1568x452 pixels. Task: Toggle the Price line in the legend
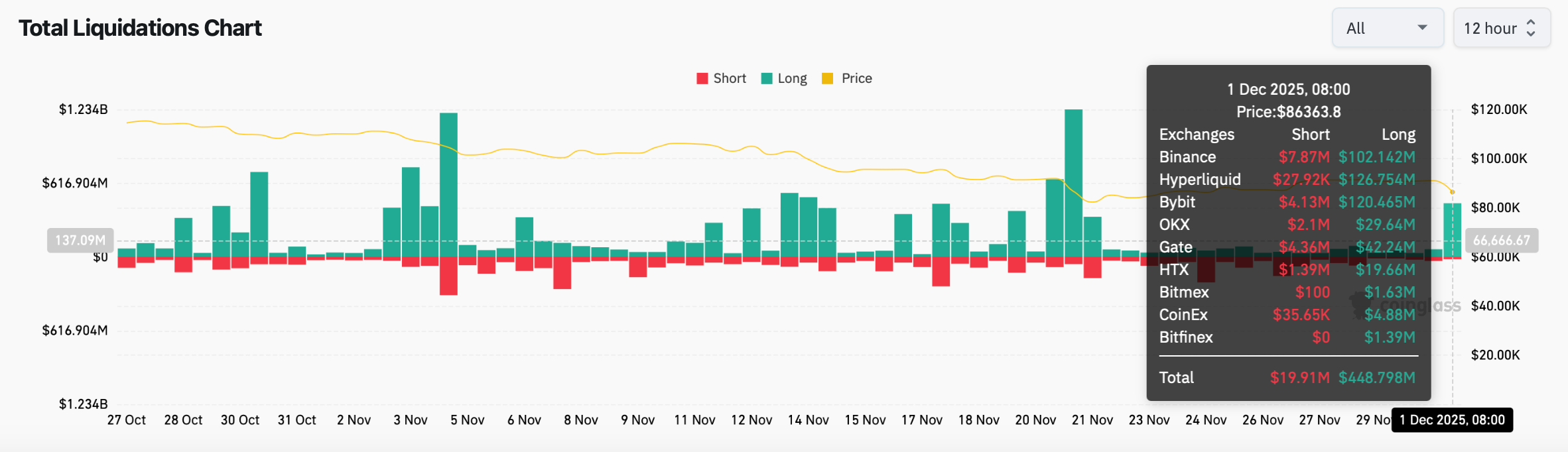pyautogui.click(x=856, y=78)
